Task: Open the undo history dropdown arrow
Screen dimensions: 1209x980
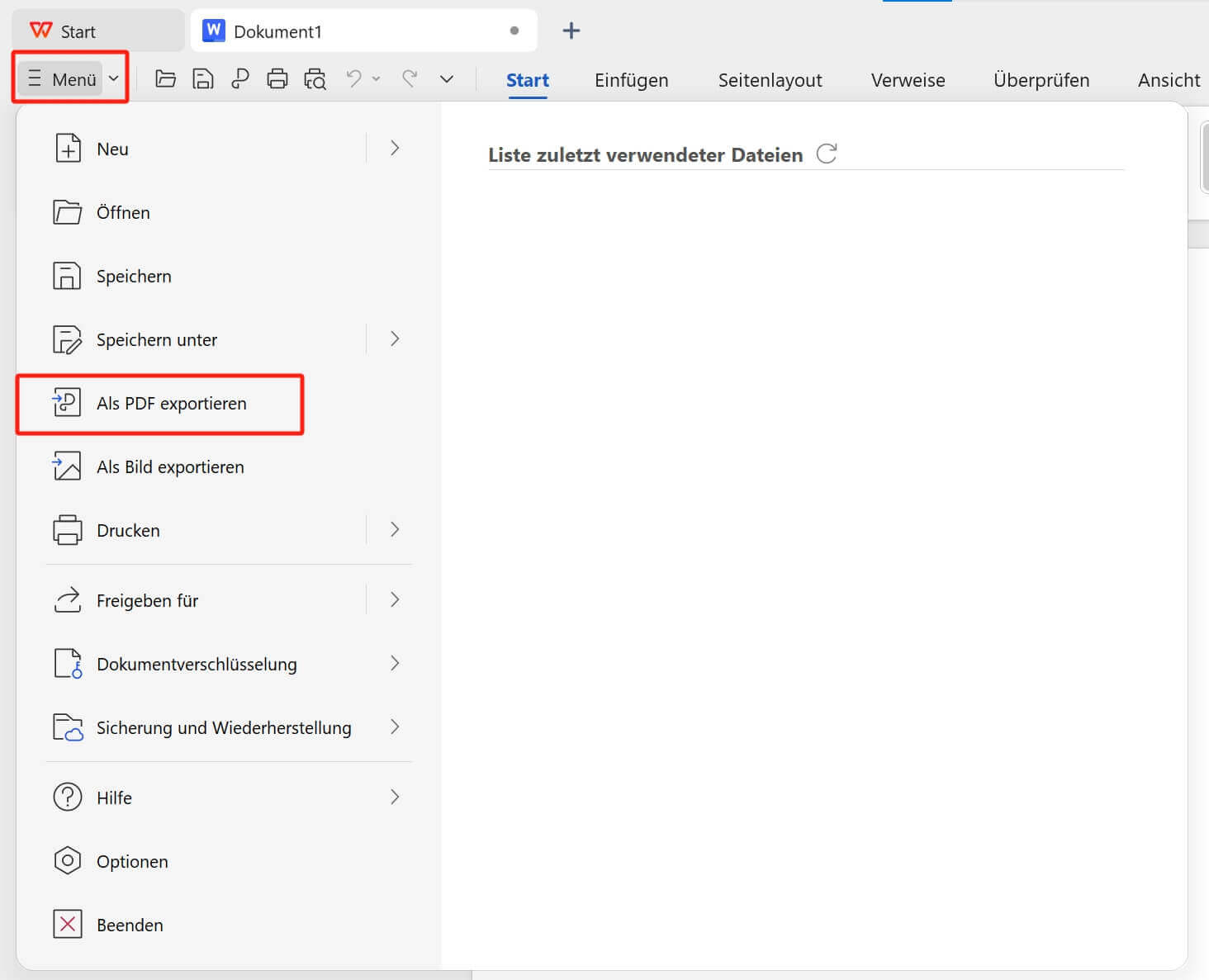Action: pos(377,79)
